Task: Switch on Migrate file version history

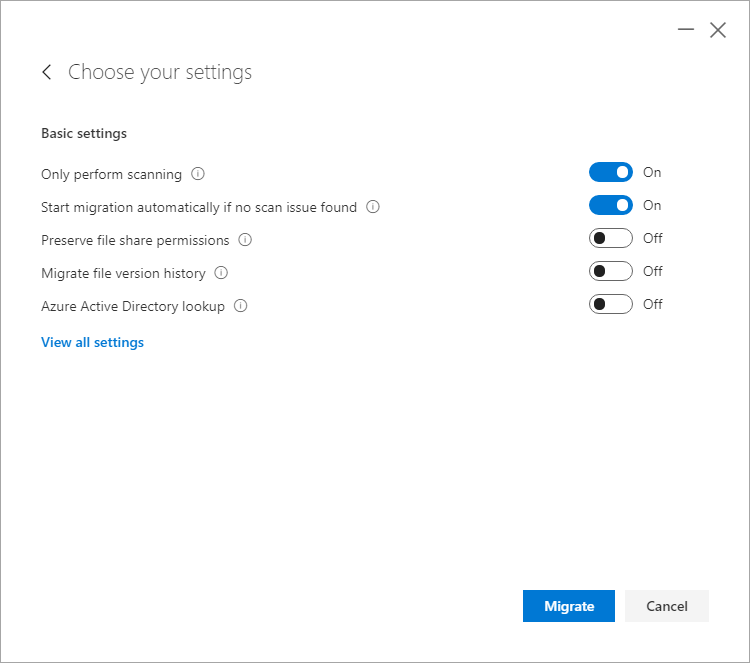Action: (x=611, y=271)
